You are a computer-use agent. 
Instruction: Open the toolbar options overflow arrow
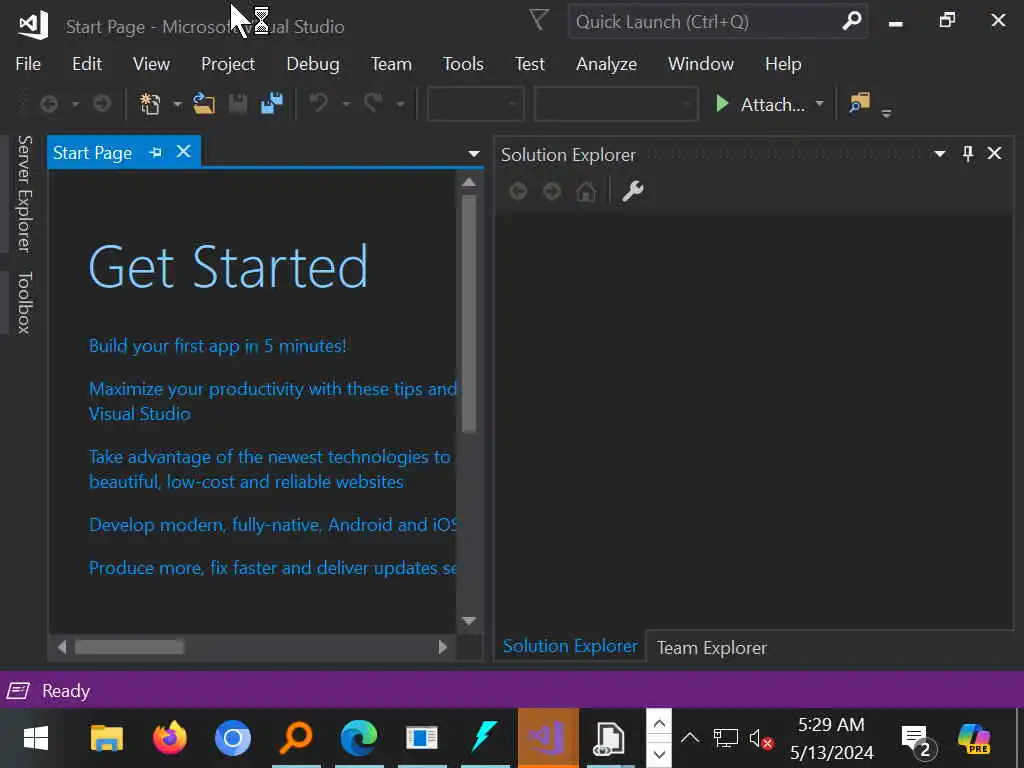886,114
